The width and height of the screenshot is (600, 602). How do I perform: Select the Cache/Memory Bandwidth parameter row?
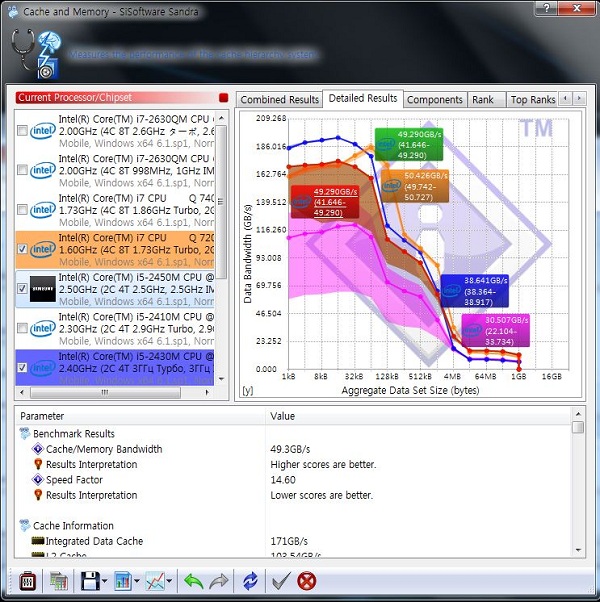click(x=294, y=449)
